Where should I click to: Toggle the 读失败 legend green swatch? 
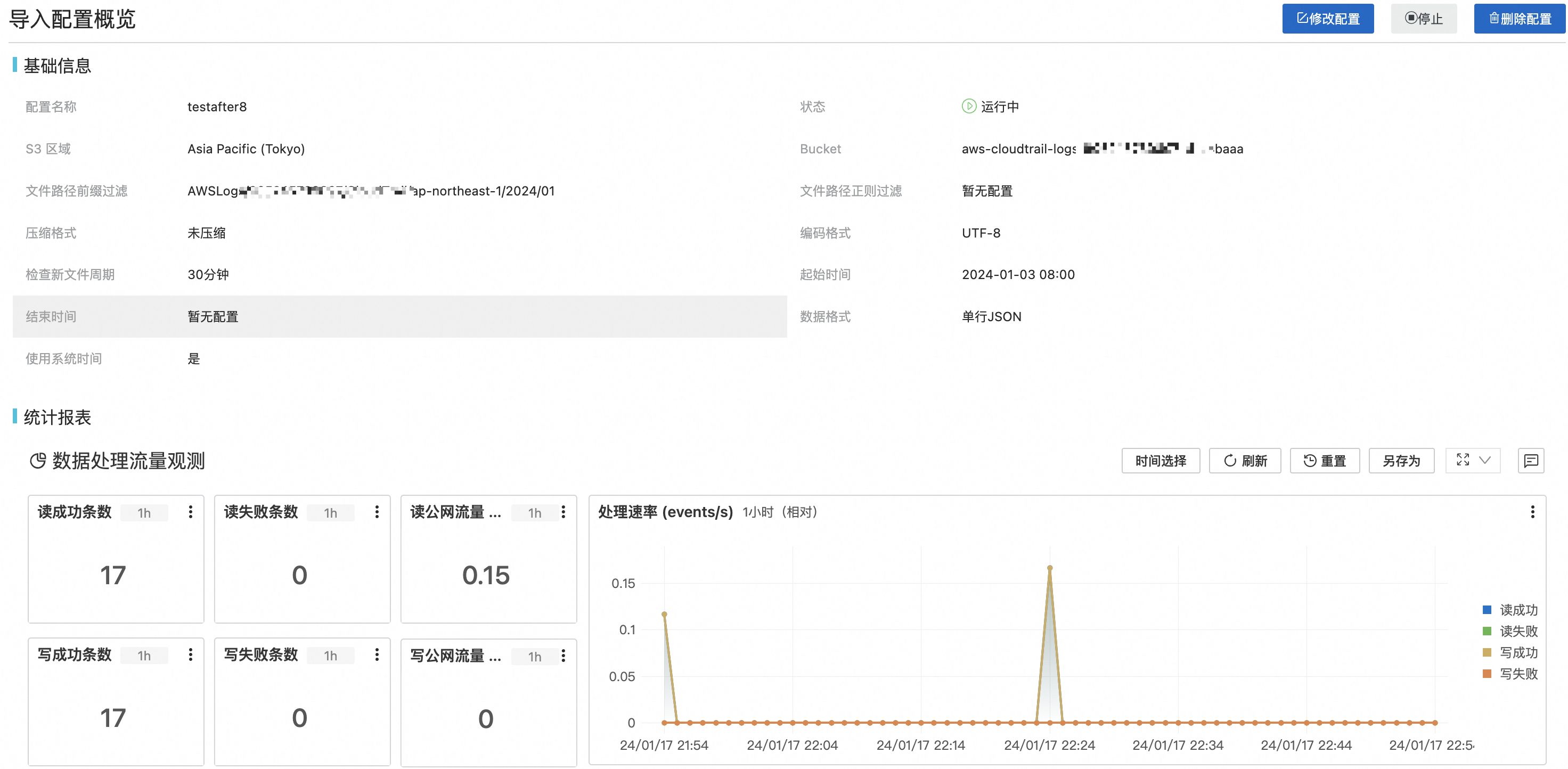pos(1487,631)
